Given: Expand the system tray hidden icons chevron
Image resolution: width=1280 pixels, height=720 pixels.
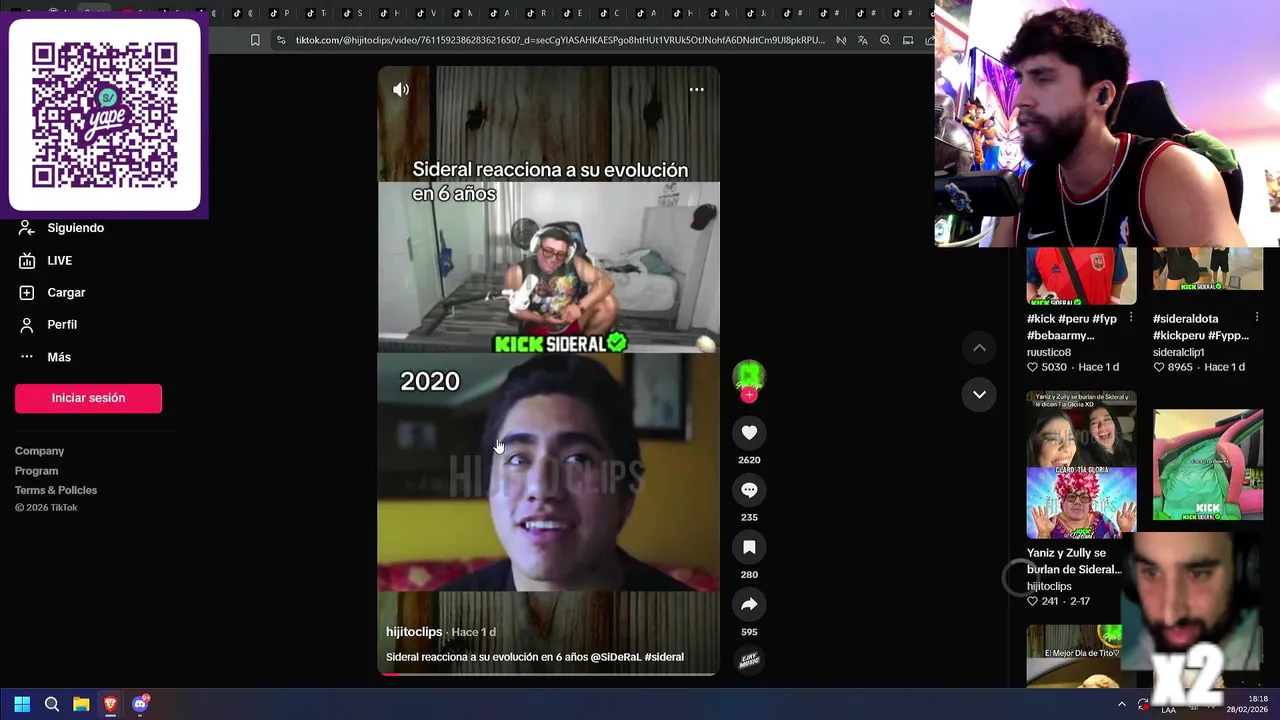Looking at the screenshot, I should (x=1121, y=704).
